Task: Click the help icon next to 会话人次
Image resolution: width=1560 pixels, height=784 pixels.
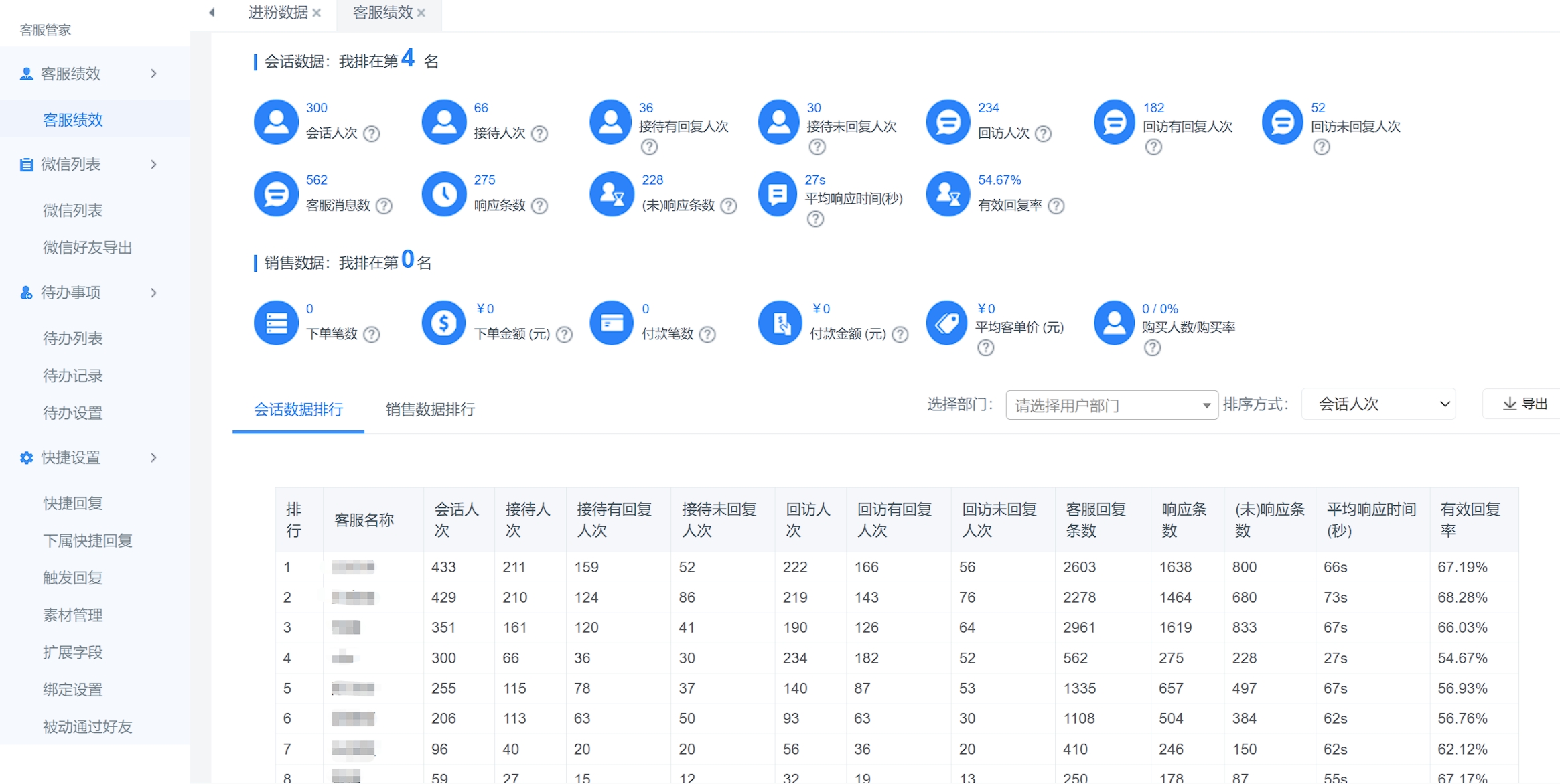Action: 371,133
